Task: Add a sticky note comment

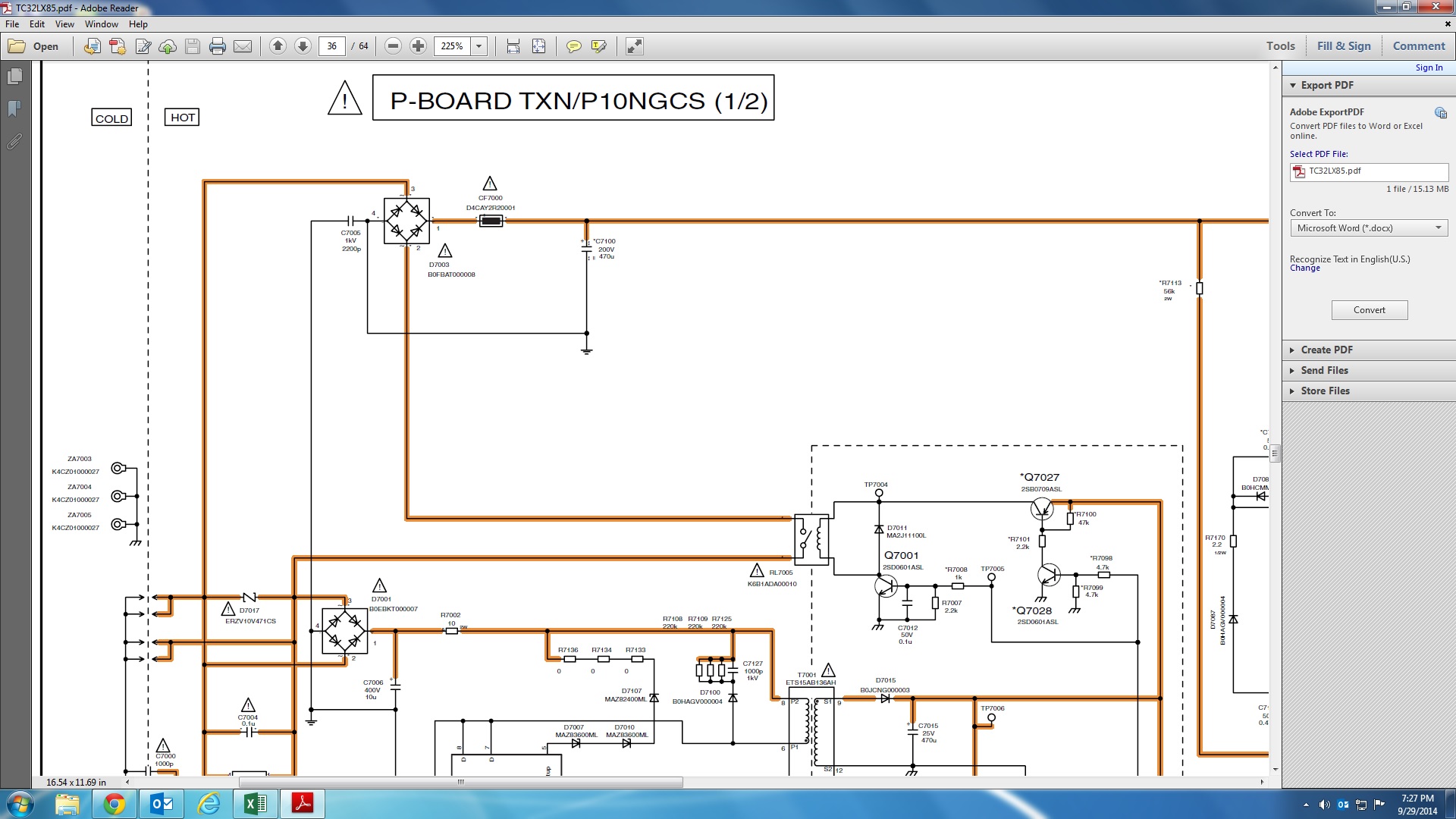Action: pos(574,46)
